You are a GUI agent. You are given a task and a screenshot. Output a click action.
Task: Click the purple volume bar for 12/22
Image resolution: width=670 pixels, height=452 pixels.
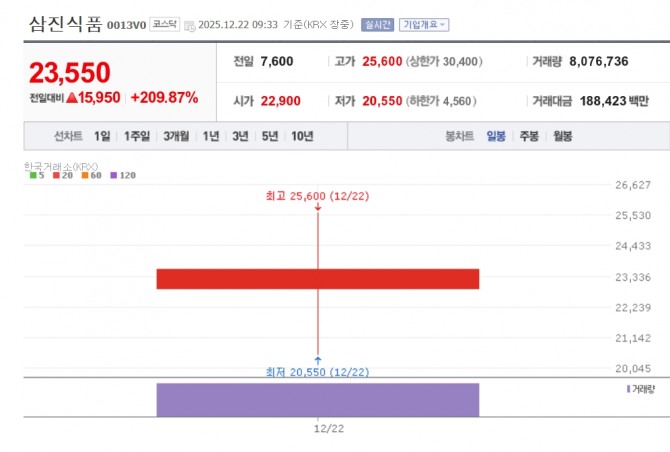tap(317, 399)
